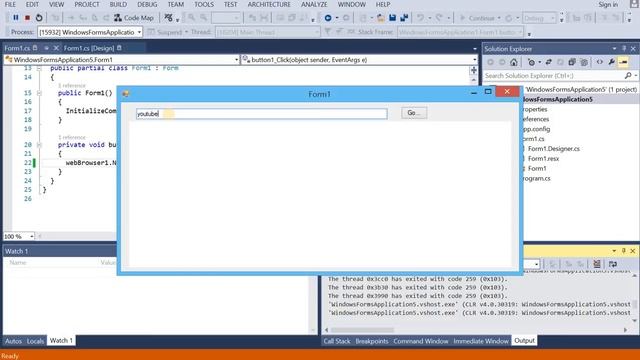Click the Show All Files icon in Solution Explorer
This screenshot has height=360, width=640.
pyautogui.click(x=584, y=62)
